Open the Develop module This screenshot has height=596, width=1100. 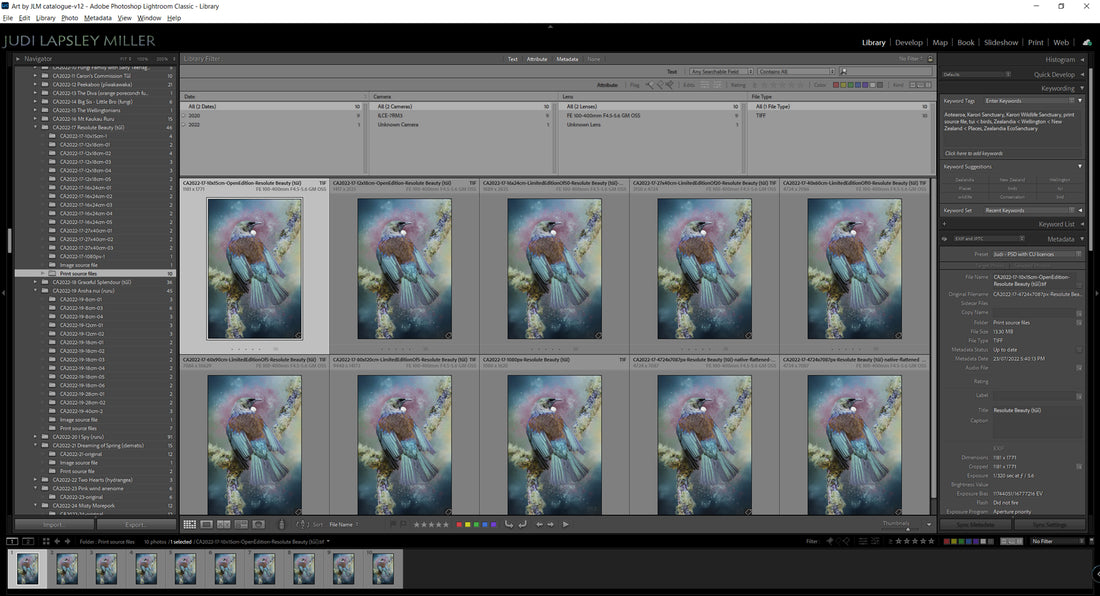(908, 42)
